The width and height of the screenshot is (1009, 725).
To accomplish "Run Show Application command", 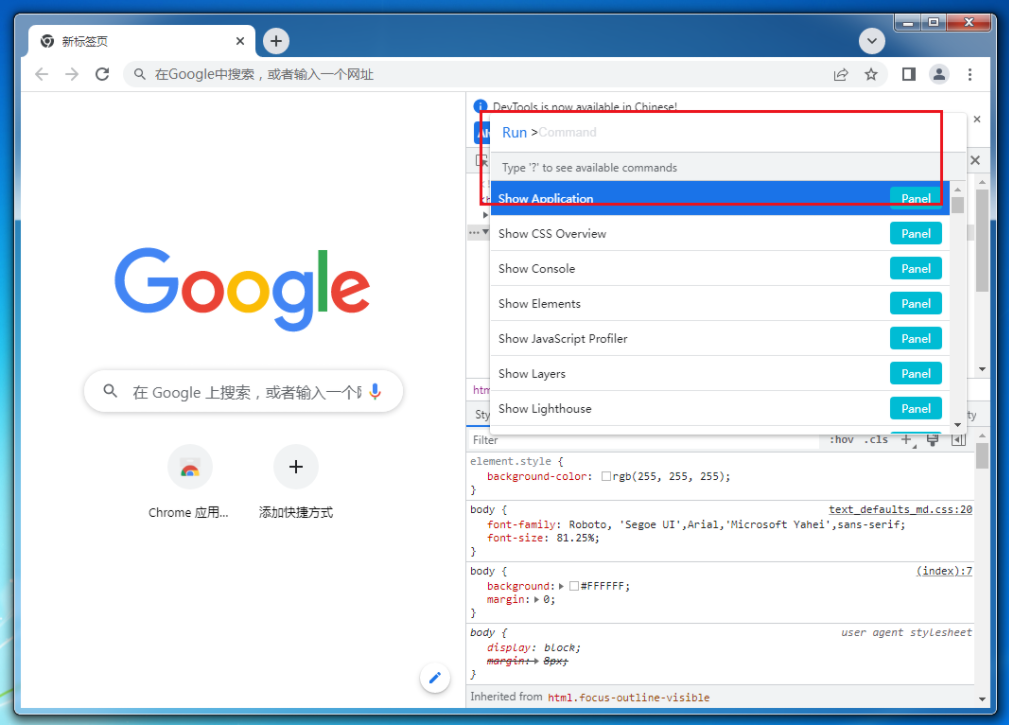I will (719, 198).
